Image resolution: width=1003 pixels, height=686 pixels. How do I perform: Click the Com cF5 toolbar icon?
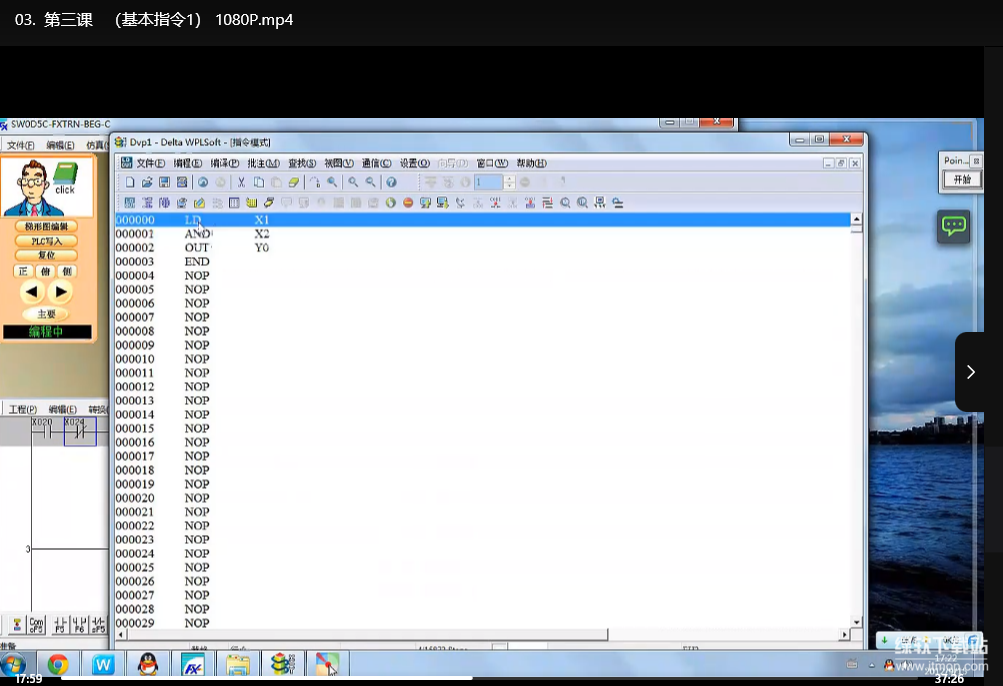[x=36, y=625]
